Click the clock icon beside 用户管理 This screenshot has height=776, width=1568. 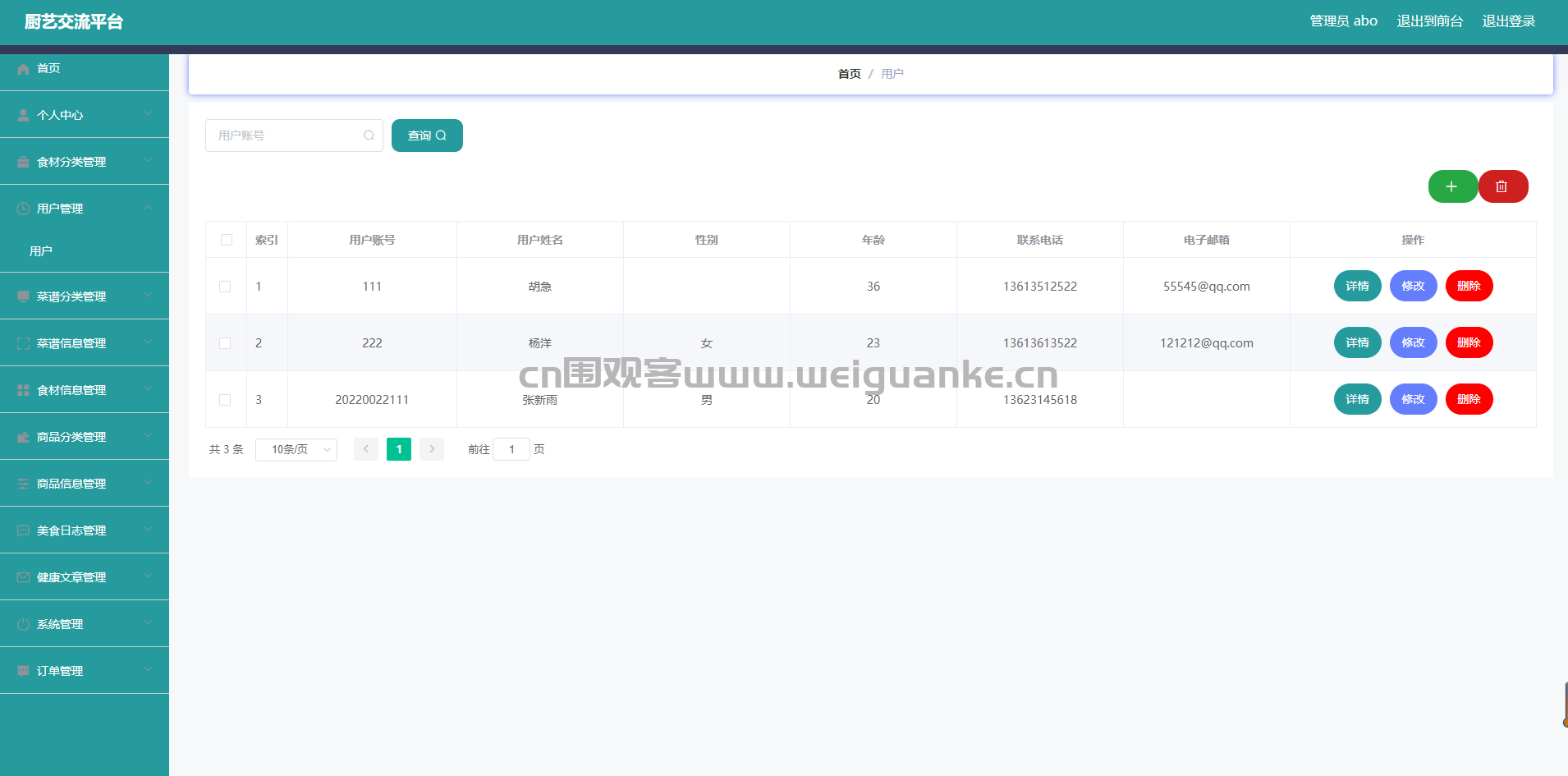(x=23, y=209)
